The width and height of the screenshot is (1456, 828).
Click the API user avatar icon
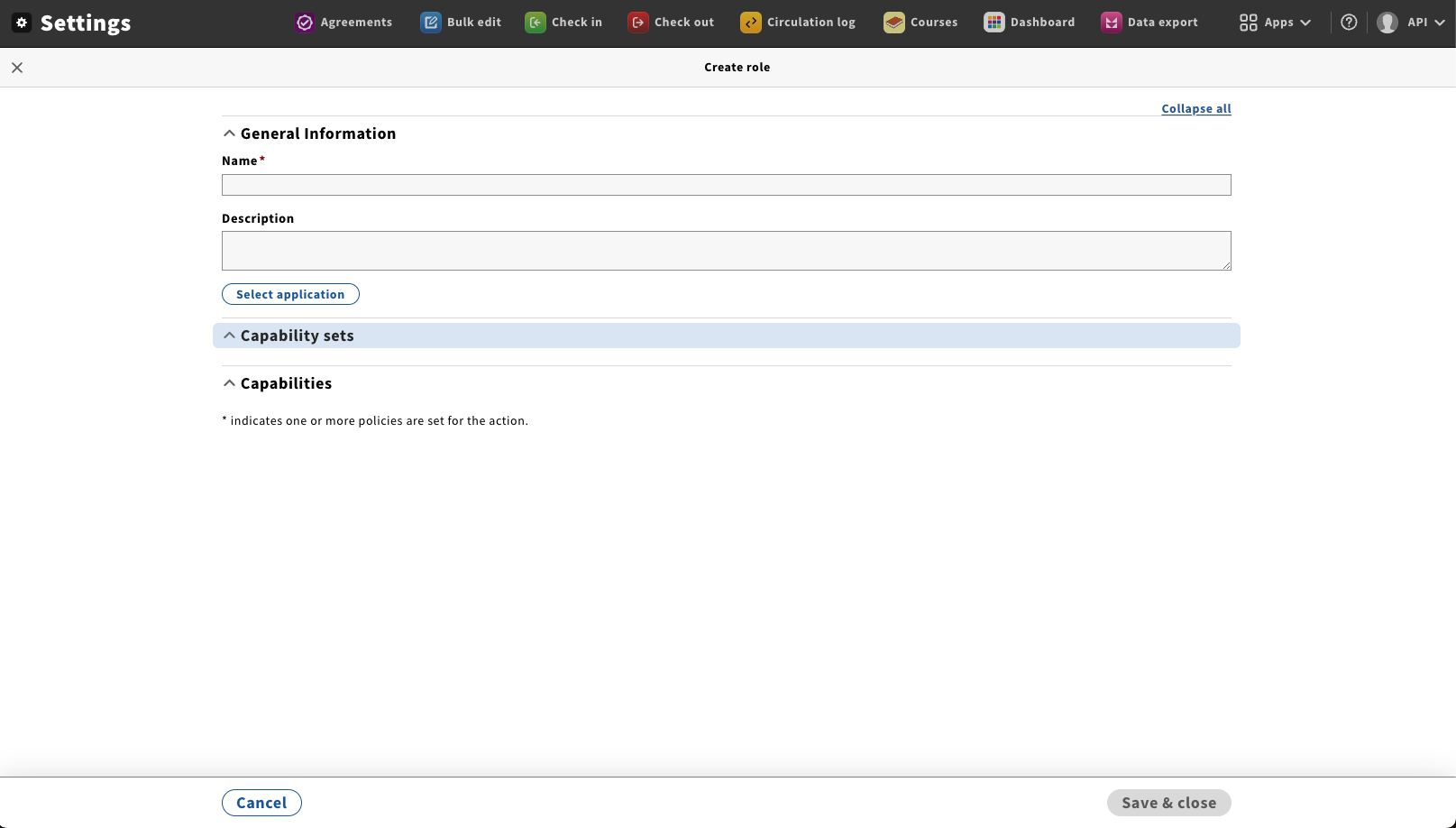(1387, 23)
